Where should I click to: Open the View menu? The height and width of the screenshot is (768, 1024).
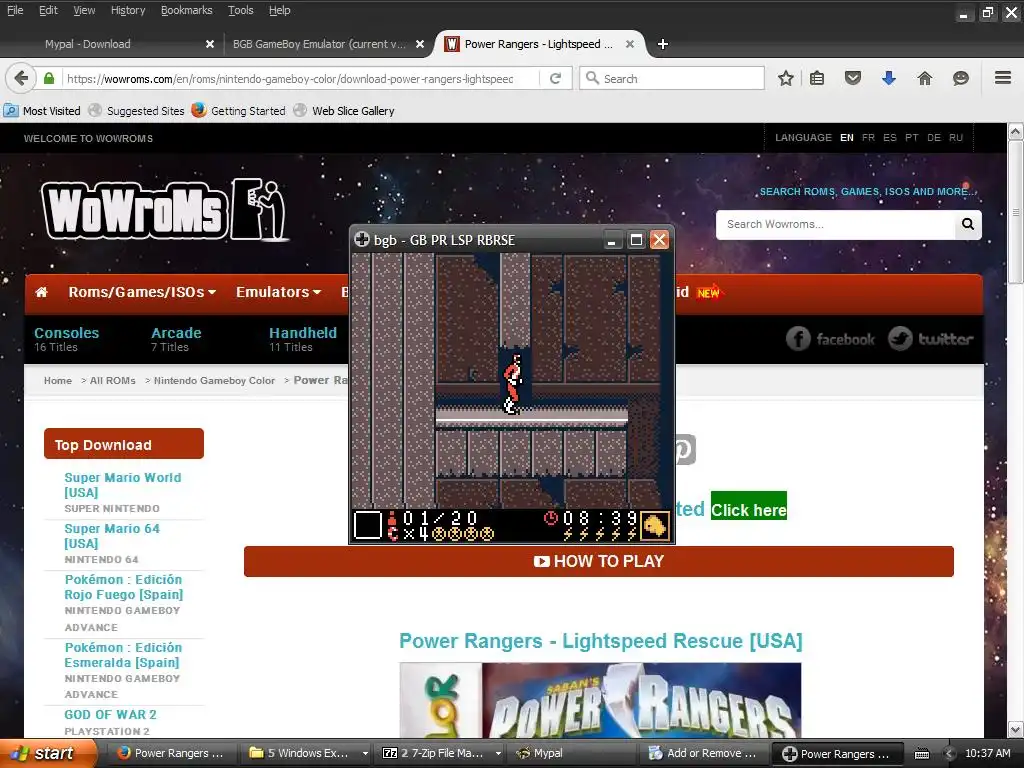(x=84, y=10)
